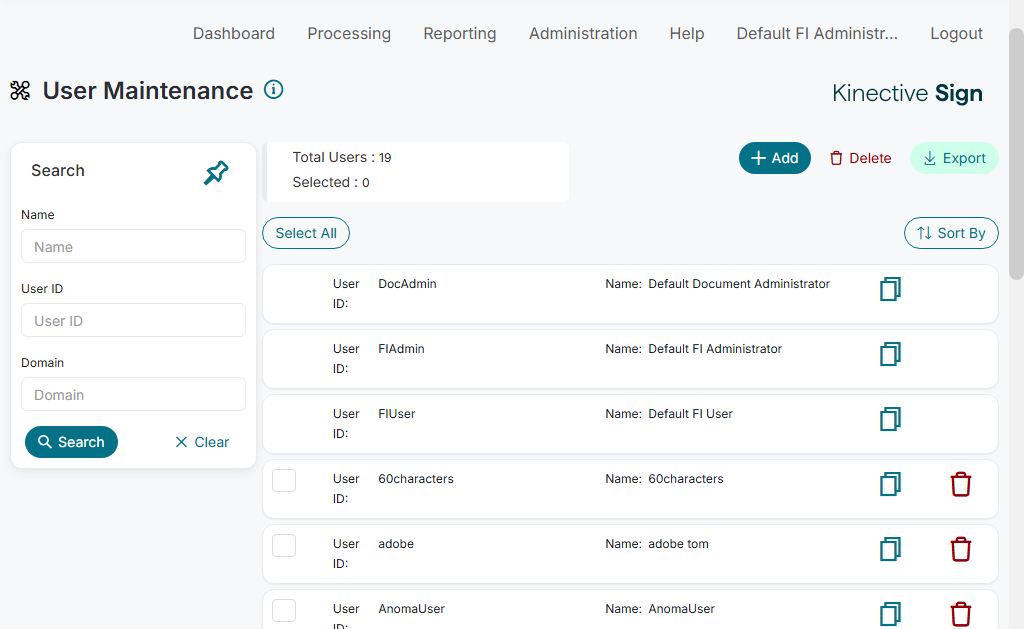
Task: Select the adobe user checkbox
Action: click(x=284, y=545)
